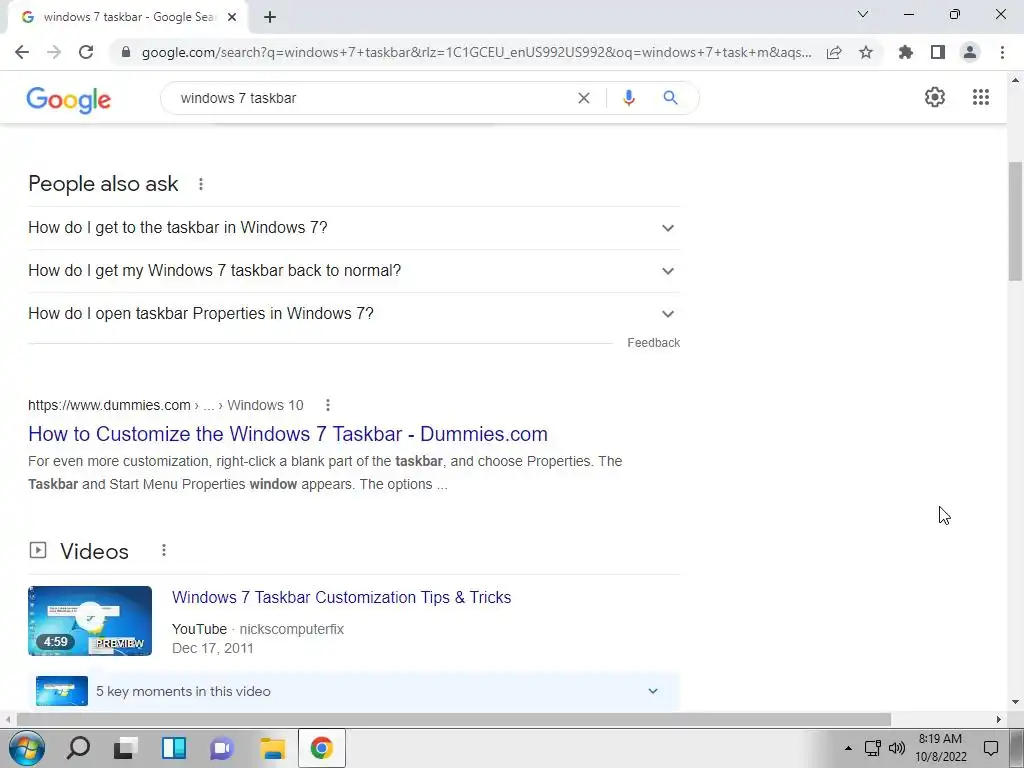Open taskbar Search
This screenshot has width=1024, height=768.
78,748
